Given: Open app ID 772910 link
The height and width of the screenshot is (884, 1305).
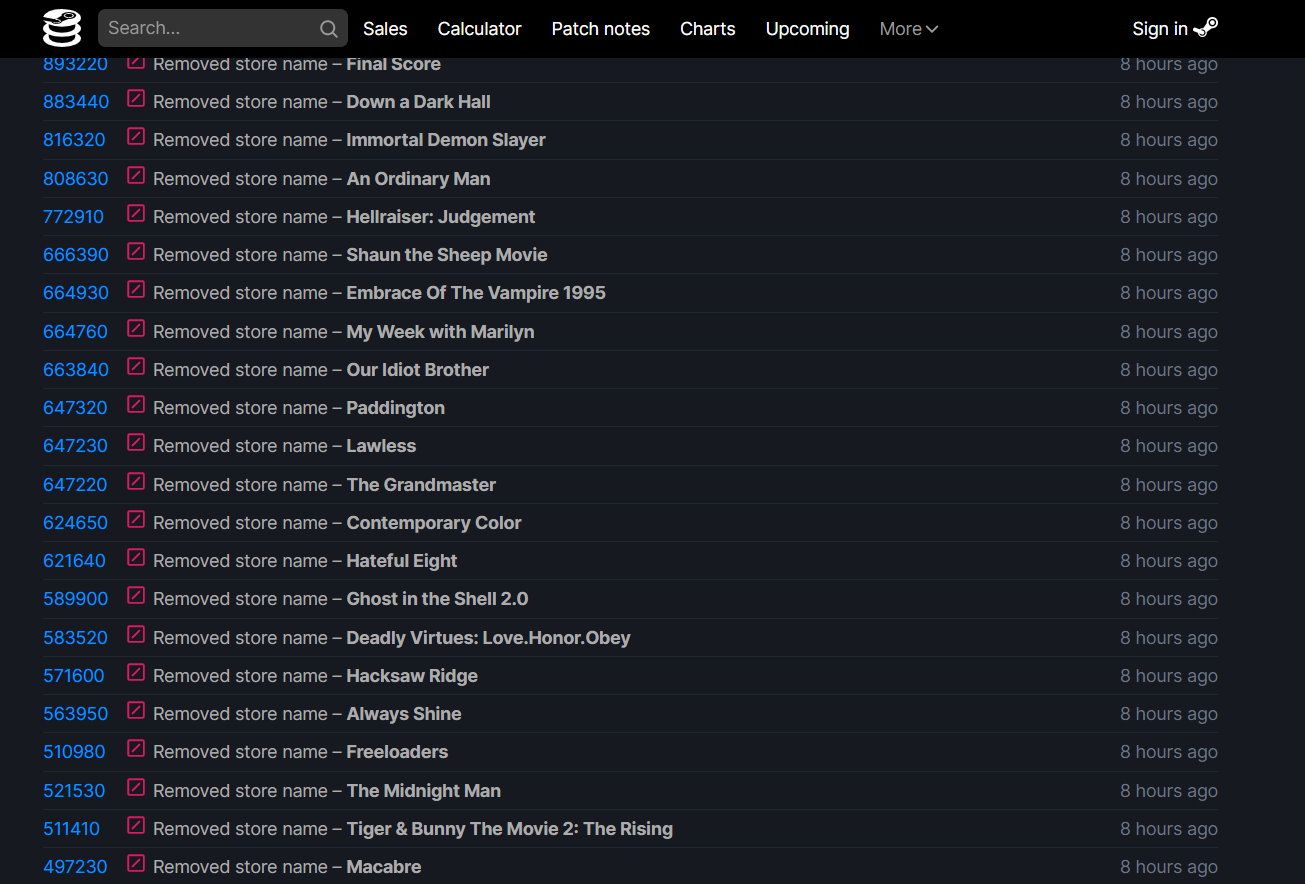Looking at the screenshot, I should click(73, 217).
